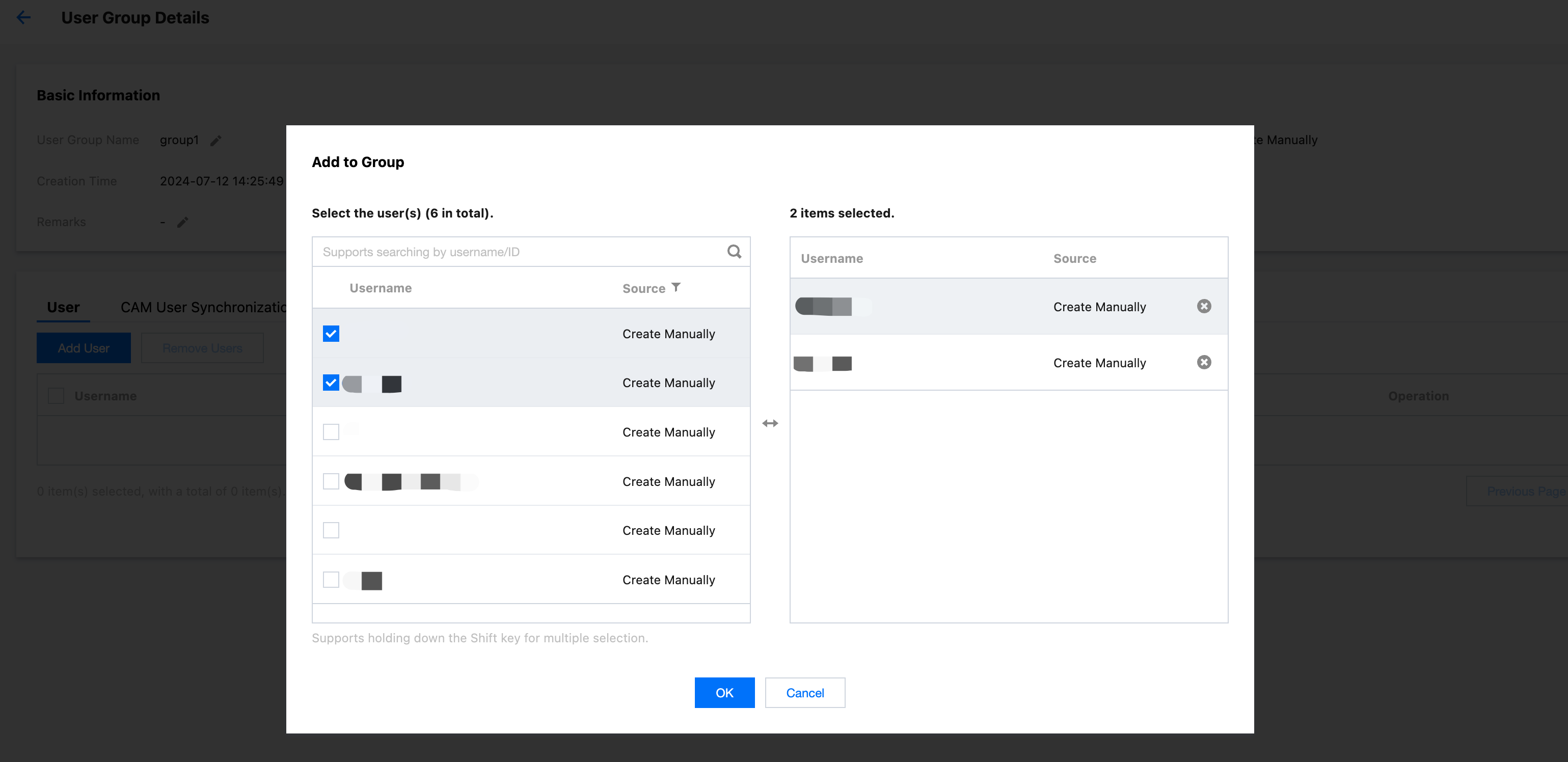Check the fourth user row checkbox
The height and width of the screenshot is (762, 1568).
coord(331,481)
